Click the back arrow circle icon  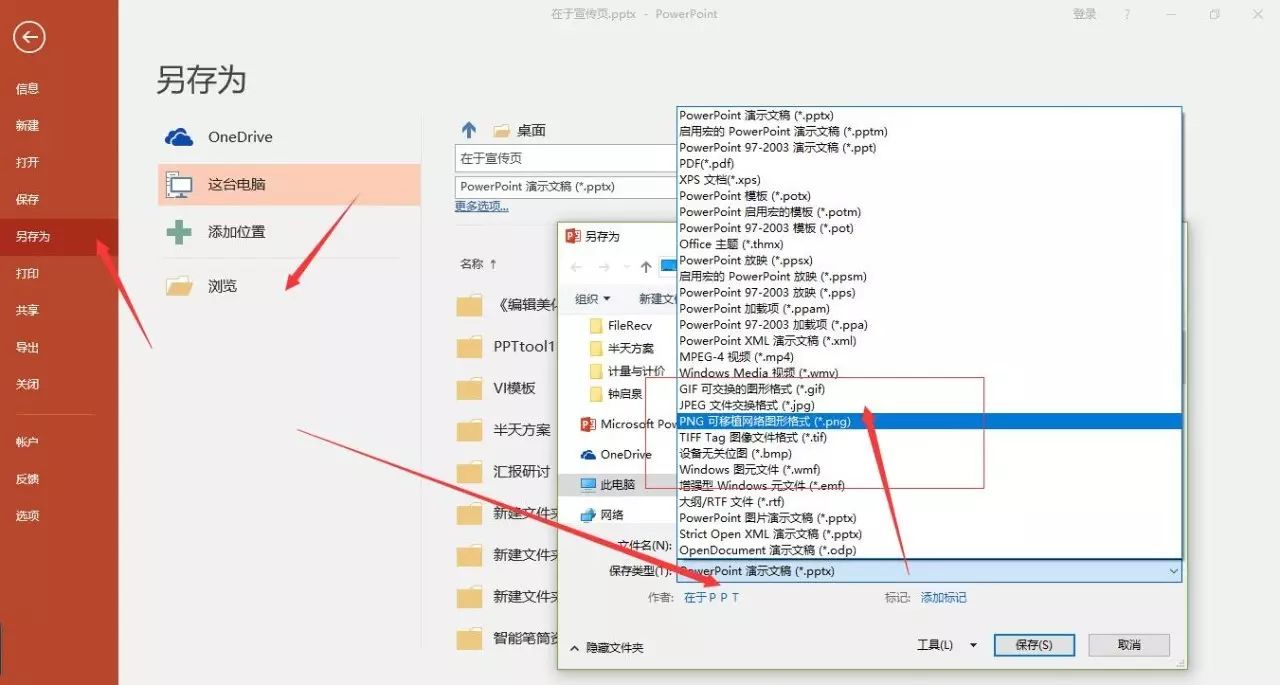(x=30, y=38)
